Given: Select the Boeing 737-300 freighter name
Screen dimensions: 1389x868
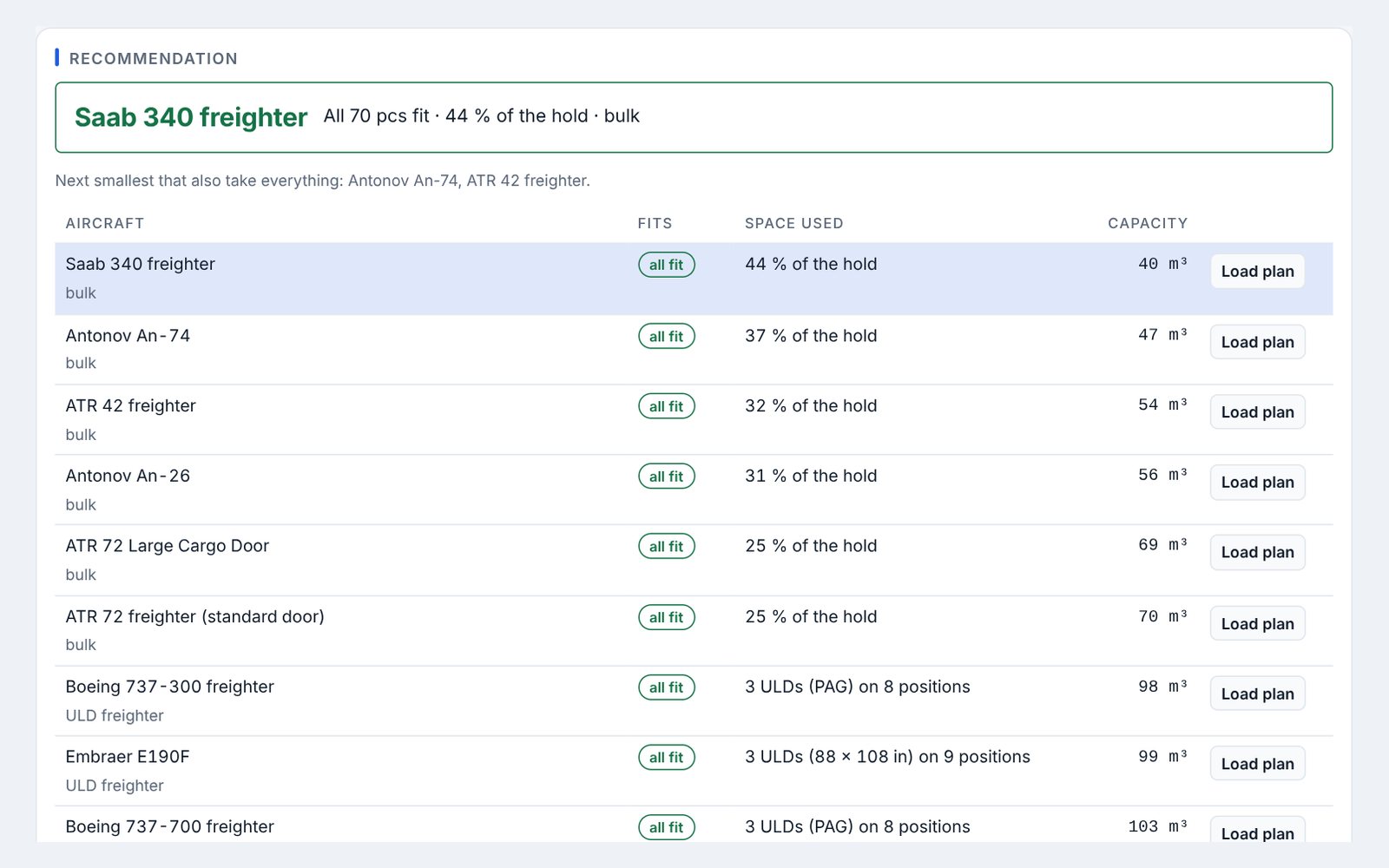Looking at the screenshot, I should point(170,687).
